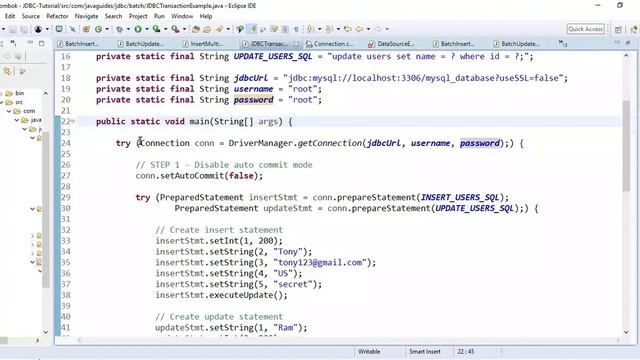The width and height of the screenshot is (640, 360).
Task: Click the round user profile toolbar icon
Action: pyautogui.click(x=38, y=29)
